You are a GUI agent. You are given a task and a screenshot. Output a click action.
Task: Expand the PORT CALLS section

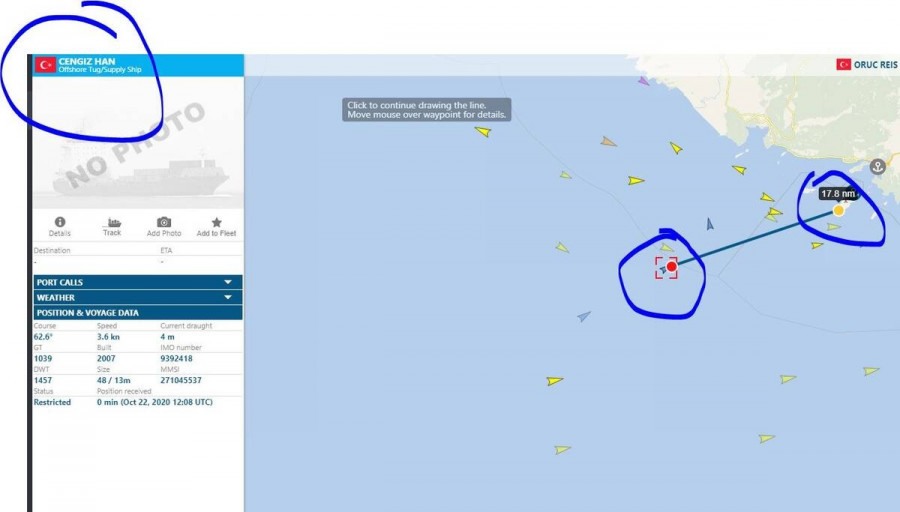pos(138,282)
